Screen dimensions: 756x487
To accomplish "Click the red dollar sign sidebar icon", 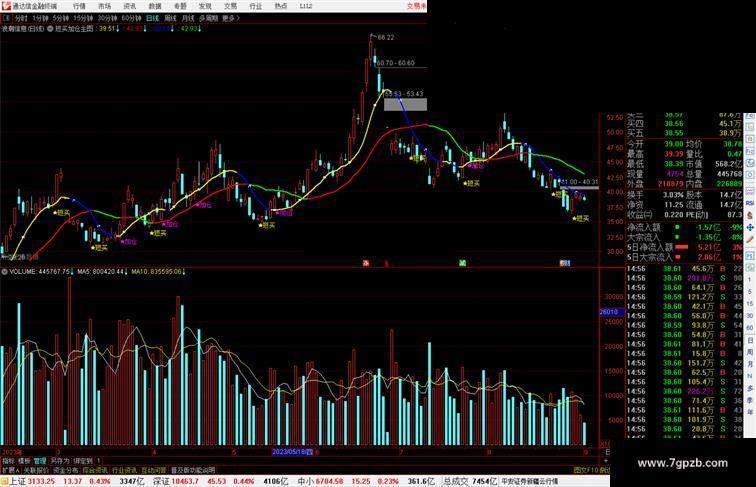I will [750, 215].
